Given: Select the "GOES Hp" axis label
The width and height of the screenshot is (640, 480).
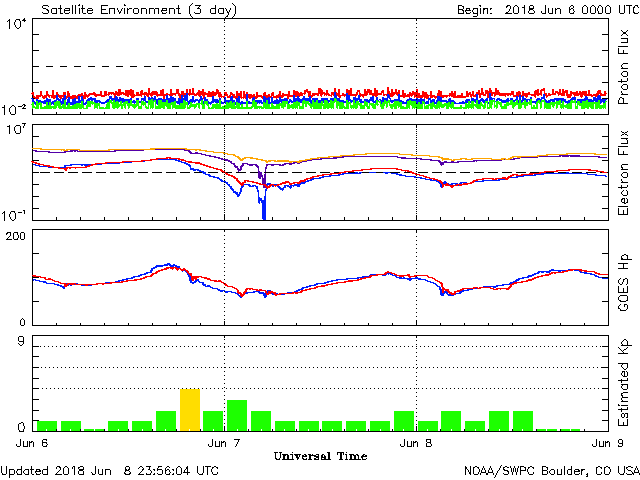Looking at the screenshot, I should (x=623, y=283).
